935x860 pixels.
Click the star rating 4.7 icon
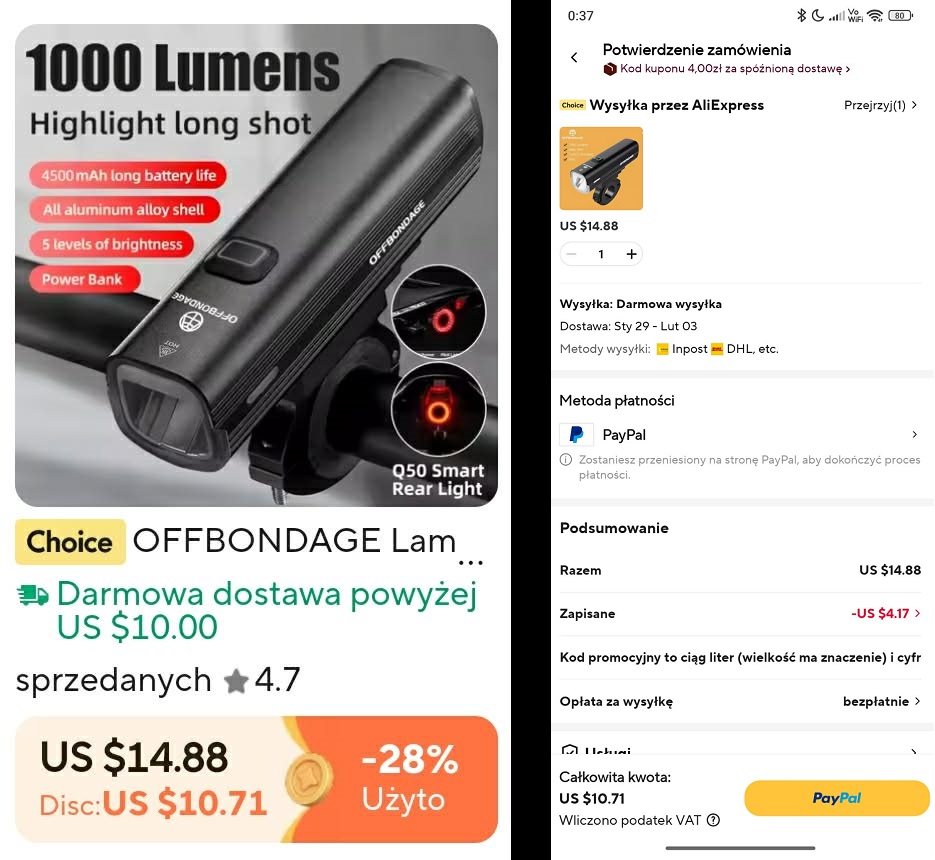(236, 681)
